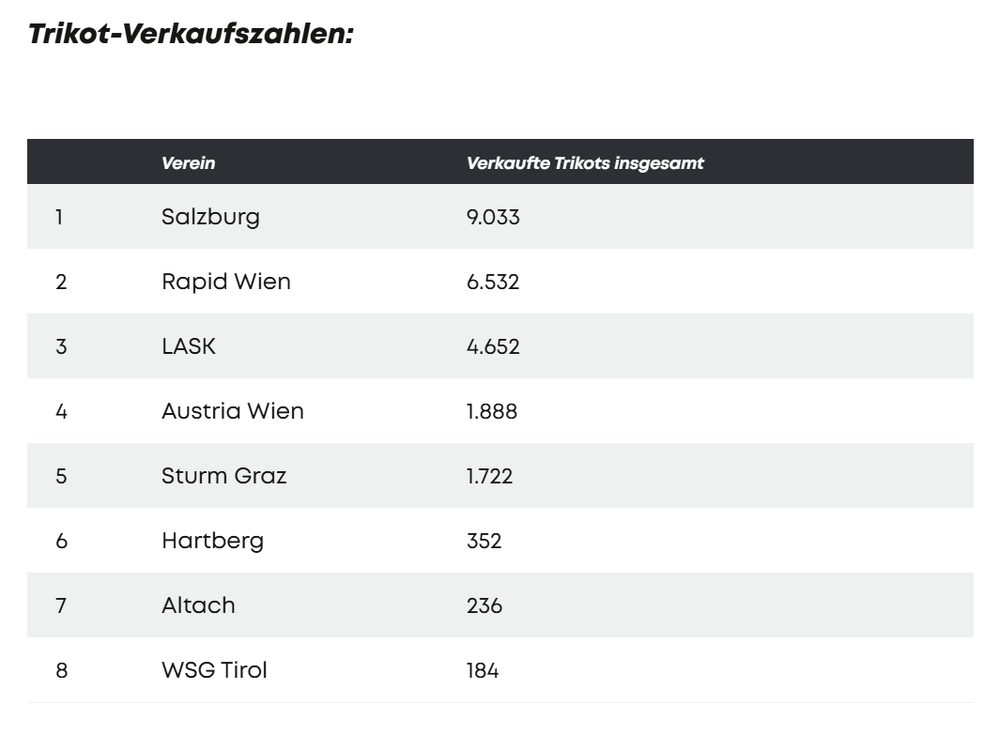Click the Hartberg club cell

212,540
